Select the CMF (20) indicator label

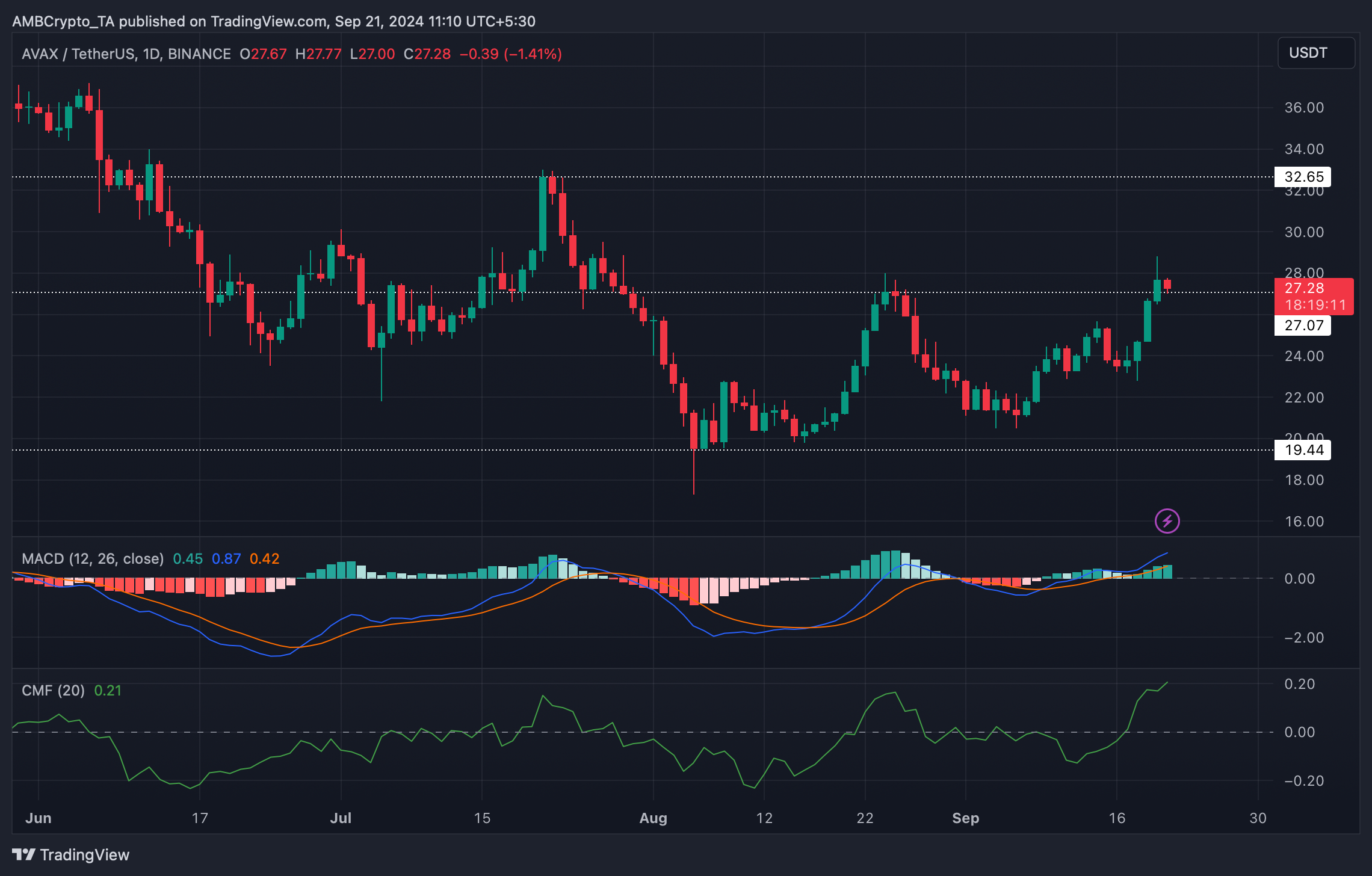(53, 691)
